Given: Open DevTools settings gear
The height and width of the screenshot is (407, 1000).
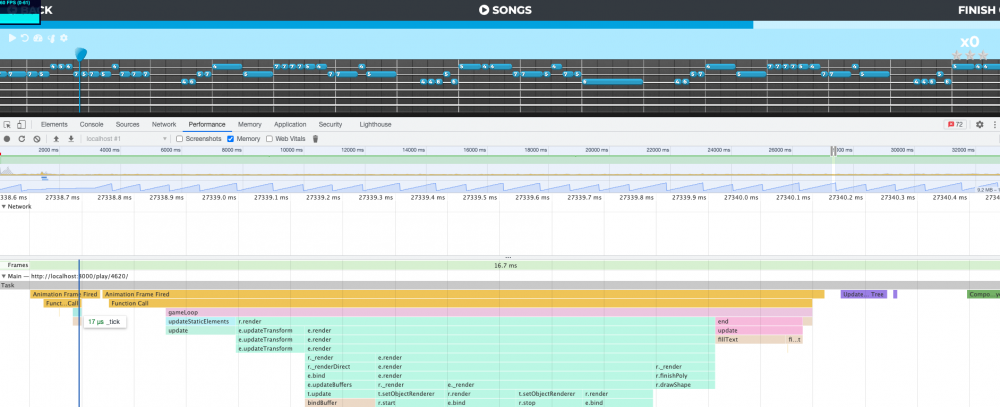Looking at the screenshot, I should tap(980, 124).
